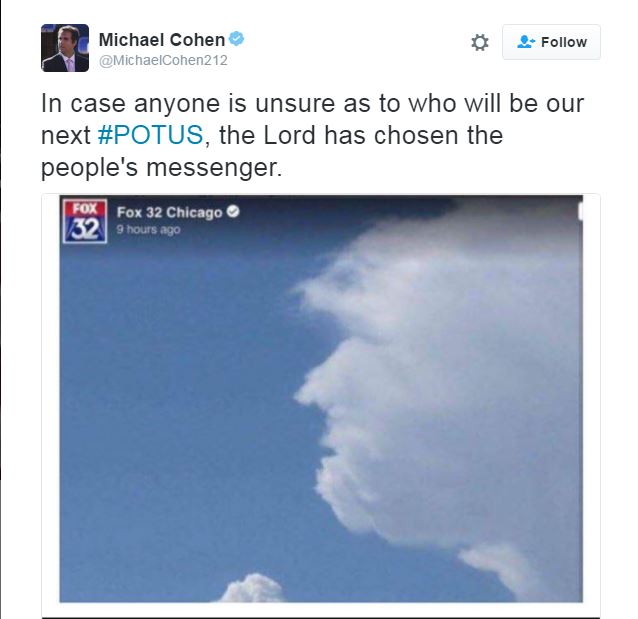Click the '9 hours ago' timestamp
Screen dimensions: 638x619
click(149, 230)
